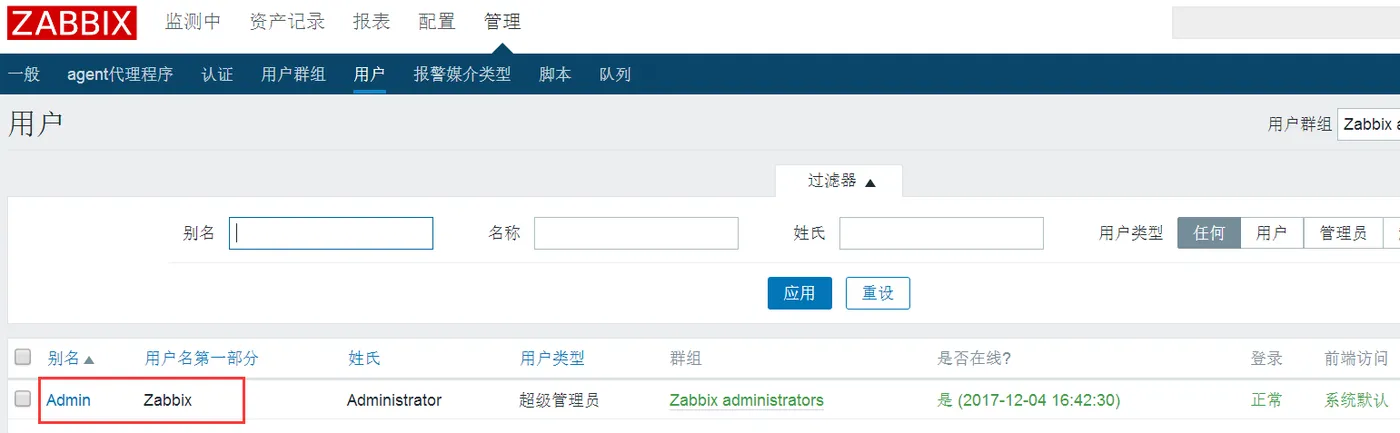Focus the 别名 filter input field
1400x433 pixels.
click(331, 233)
